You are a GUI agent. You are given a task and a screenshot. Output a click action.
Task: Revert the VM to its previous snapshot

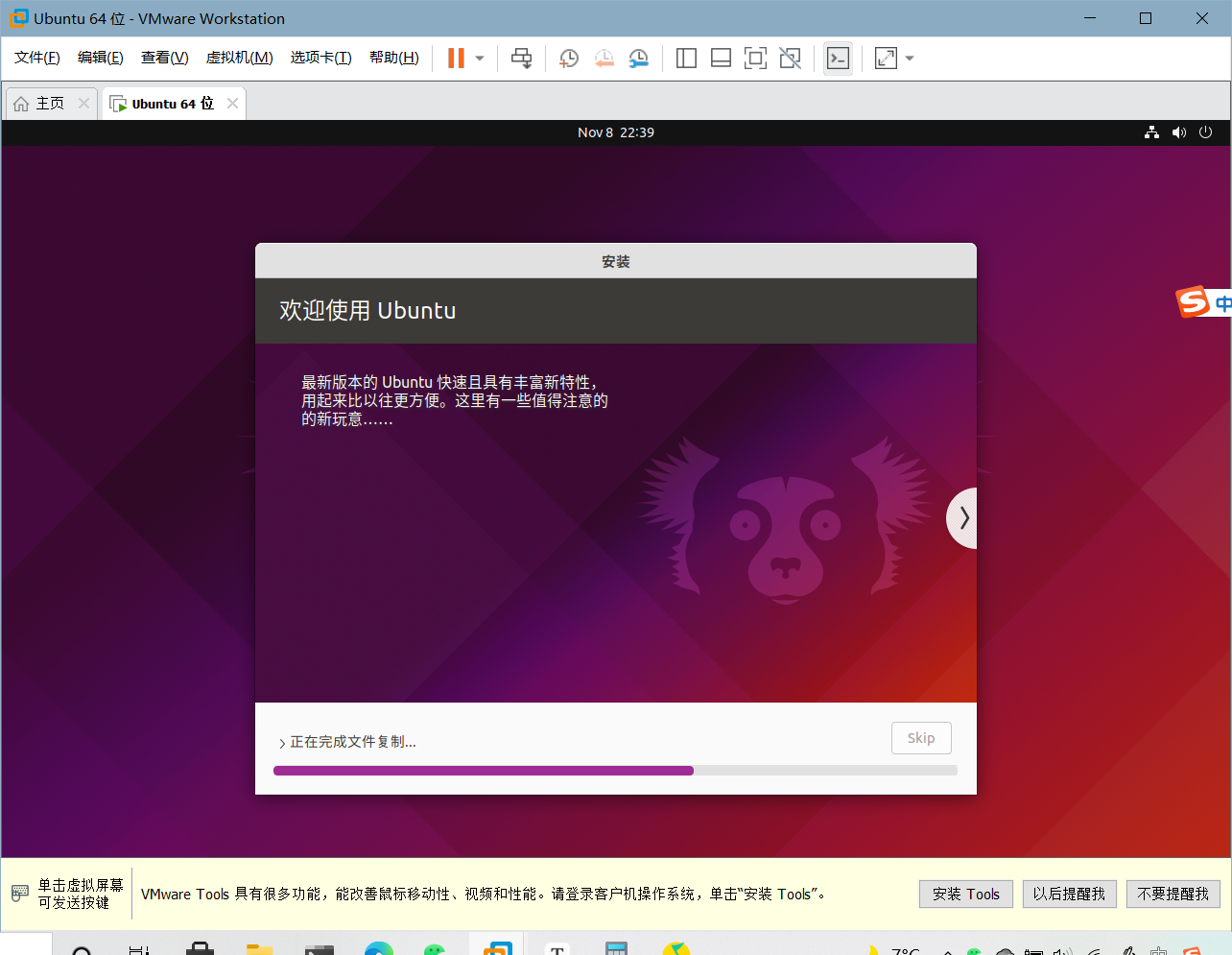pos(604,59)
